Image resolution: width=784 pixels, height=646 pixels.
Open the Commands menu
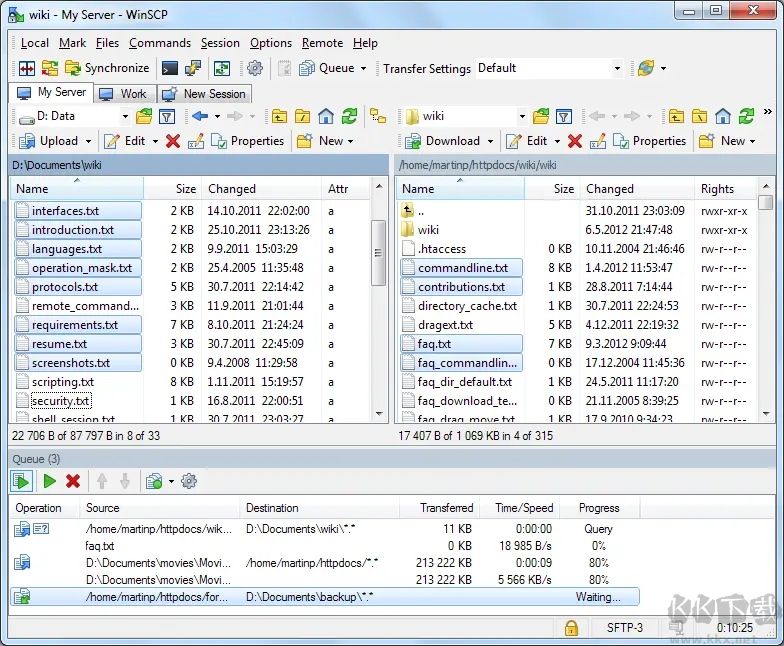[159, 43]
